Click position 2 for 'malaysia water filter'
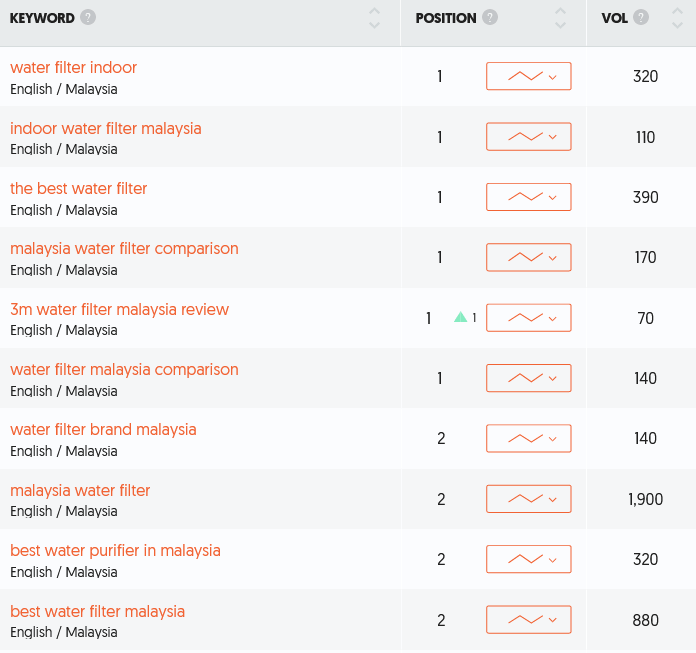The height and width of the screenshot is (653, 696). [x=441, y=499]
